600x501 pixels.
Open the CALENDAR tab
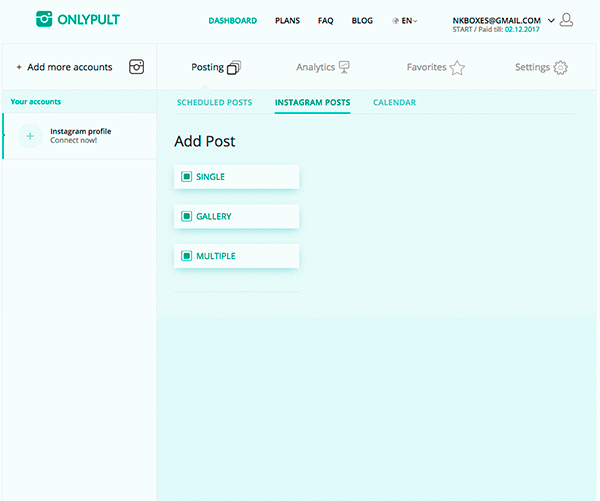click(x=395, y=102)
